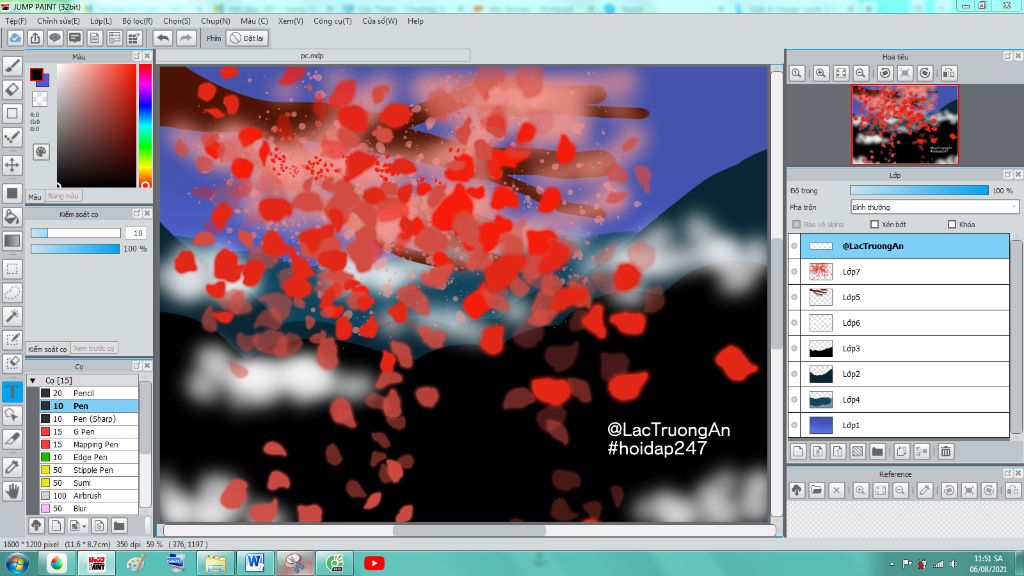Switch to the Xem trước cọ tab
The height and width of the screenshot is (576, 1024).
[93, 348]
